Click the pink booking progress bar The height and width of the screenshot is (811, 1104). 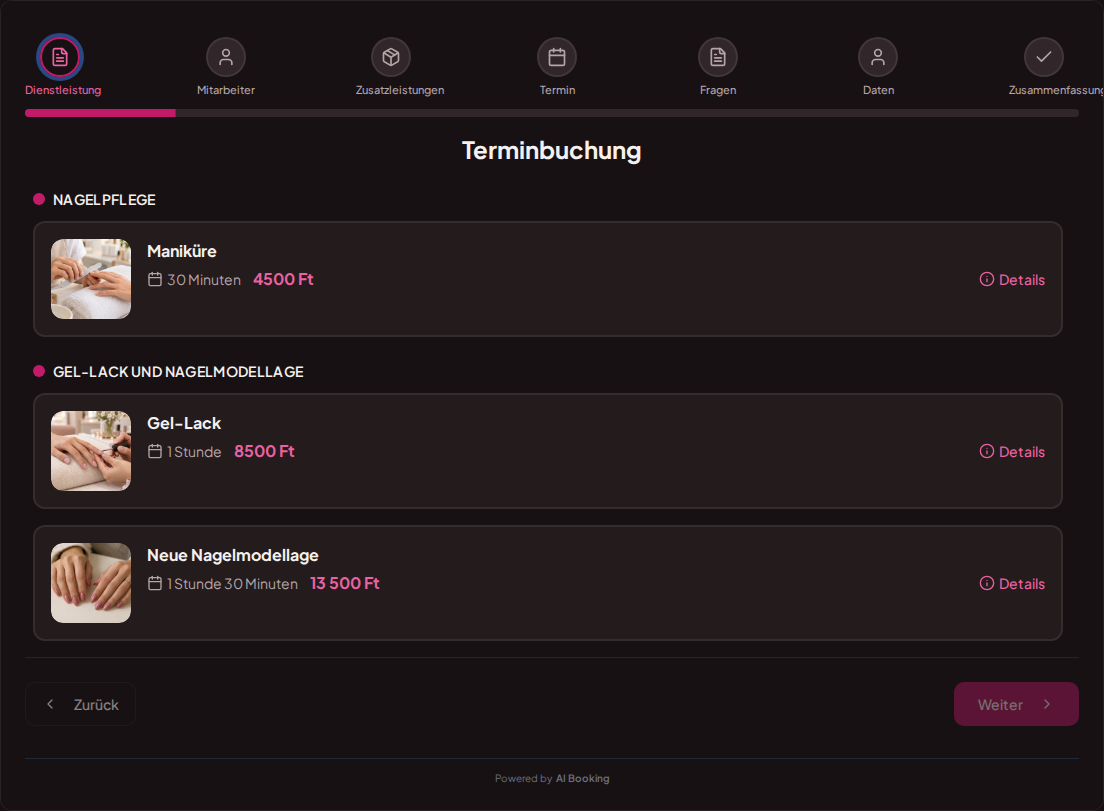pyautogui.click(x=100, y=113)
